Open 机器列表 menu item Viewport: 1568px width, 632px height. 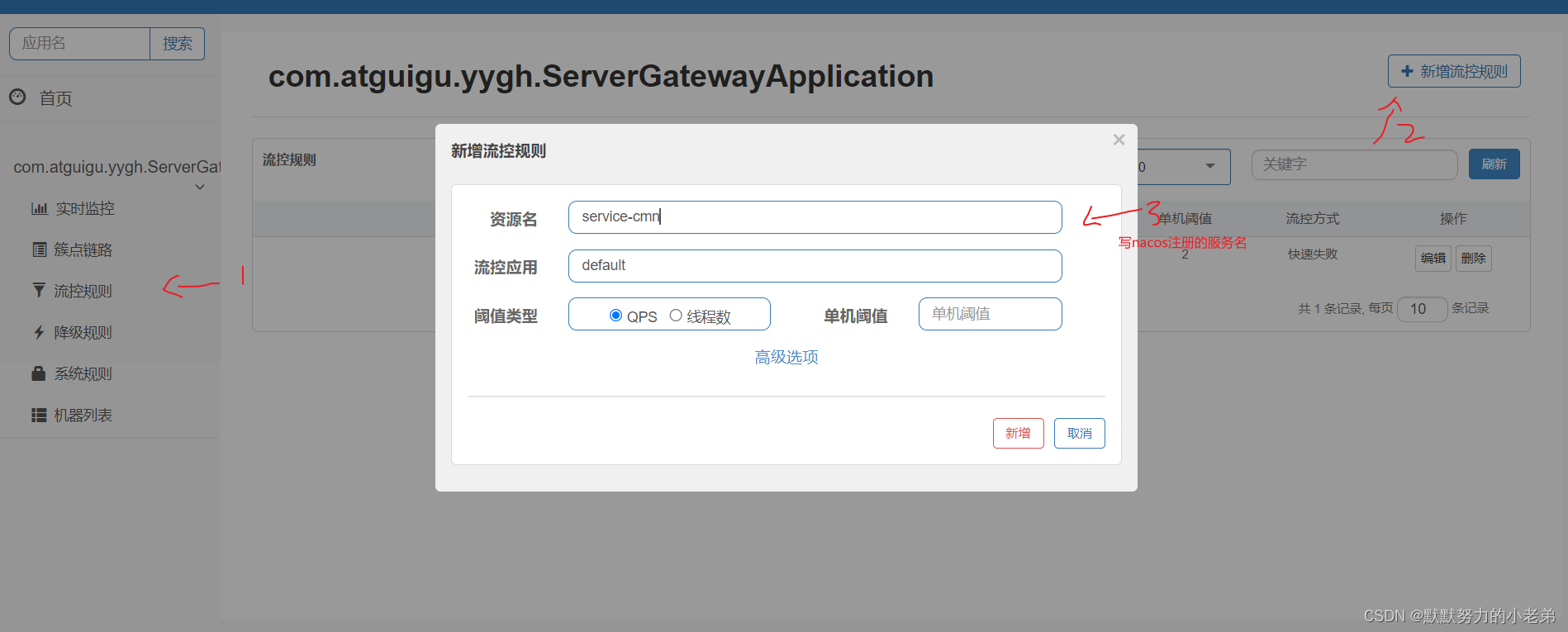[x=83, y=415]
